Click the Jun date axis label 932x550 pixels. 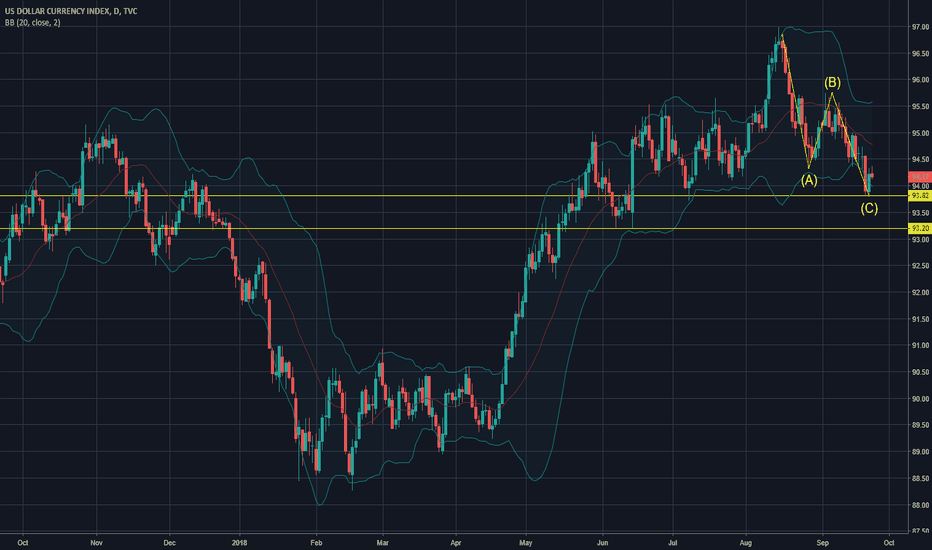pyautogui.click(x=603, y=543)
